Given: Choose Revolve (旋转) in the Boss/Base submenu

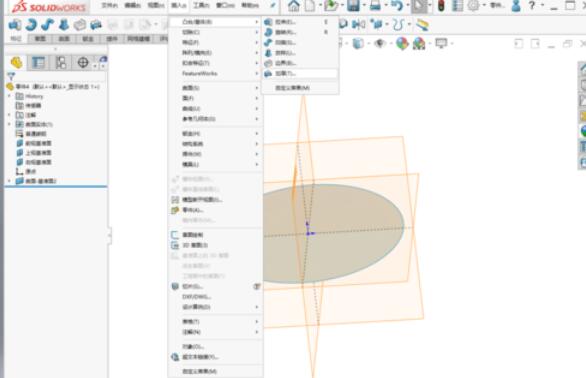Looking at the screenshot, I should [x=301, y=32].
